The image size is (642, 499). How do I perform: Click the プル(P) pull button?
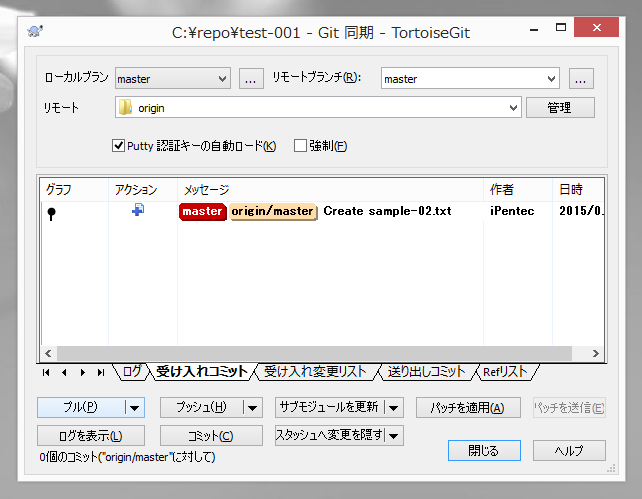click(x=81, y=408)
